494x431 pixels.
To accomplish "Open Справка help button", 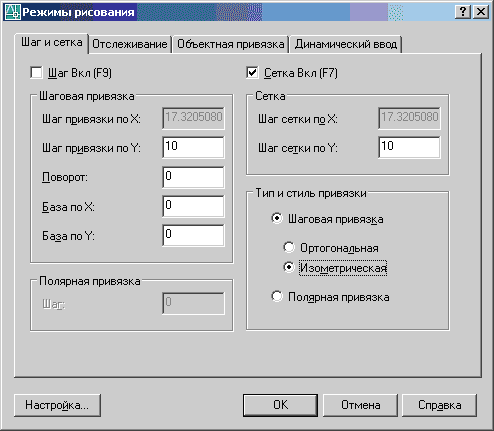I will (x=439, y=405).
